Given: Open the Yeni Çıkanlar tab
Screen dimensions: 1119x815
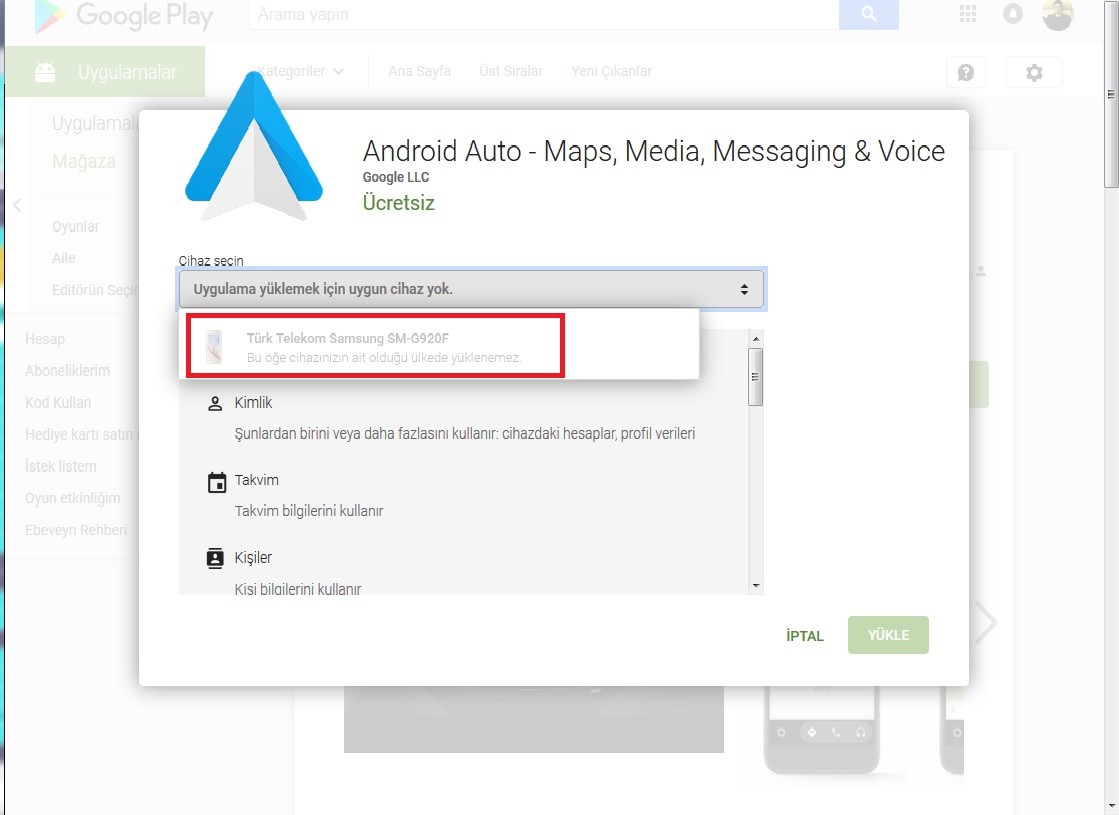Looking at the screenshot, I should click(611, 71).
